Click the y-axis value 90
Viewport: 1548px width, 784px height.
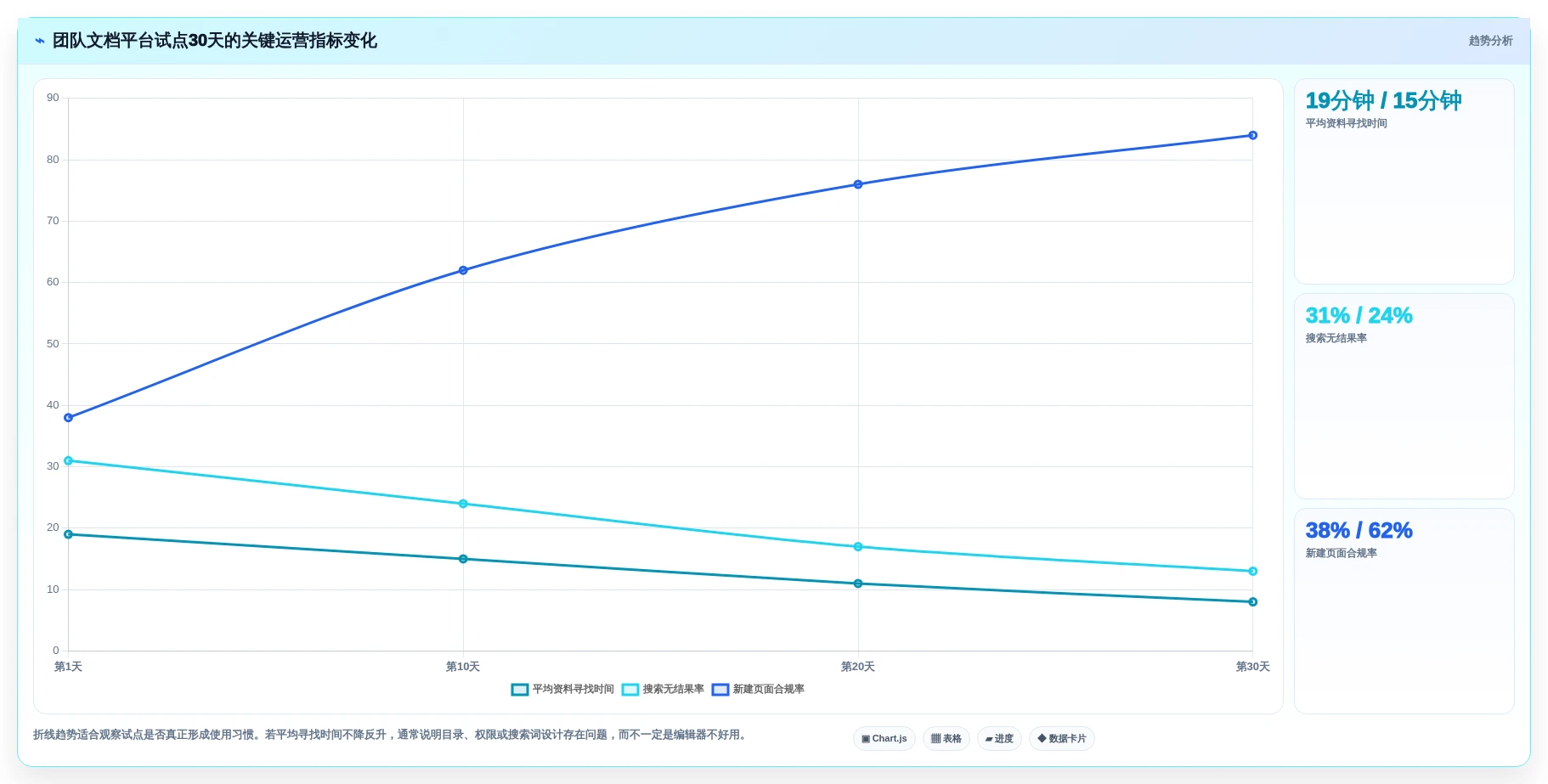53,98
